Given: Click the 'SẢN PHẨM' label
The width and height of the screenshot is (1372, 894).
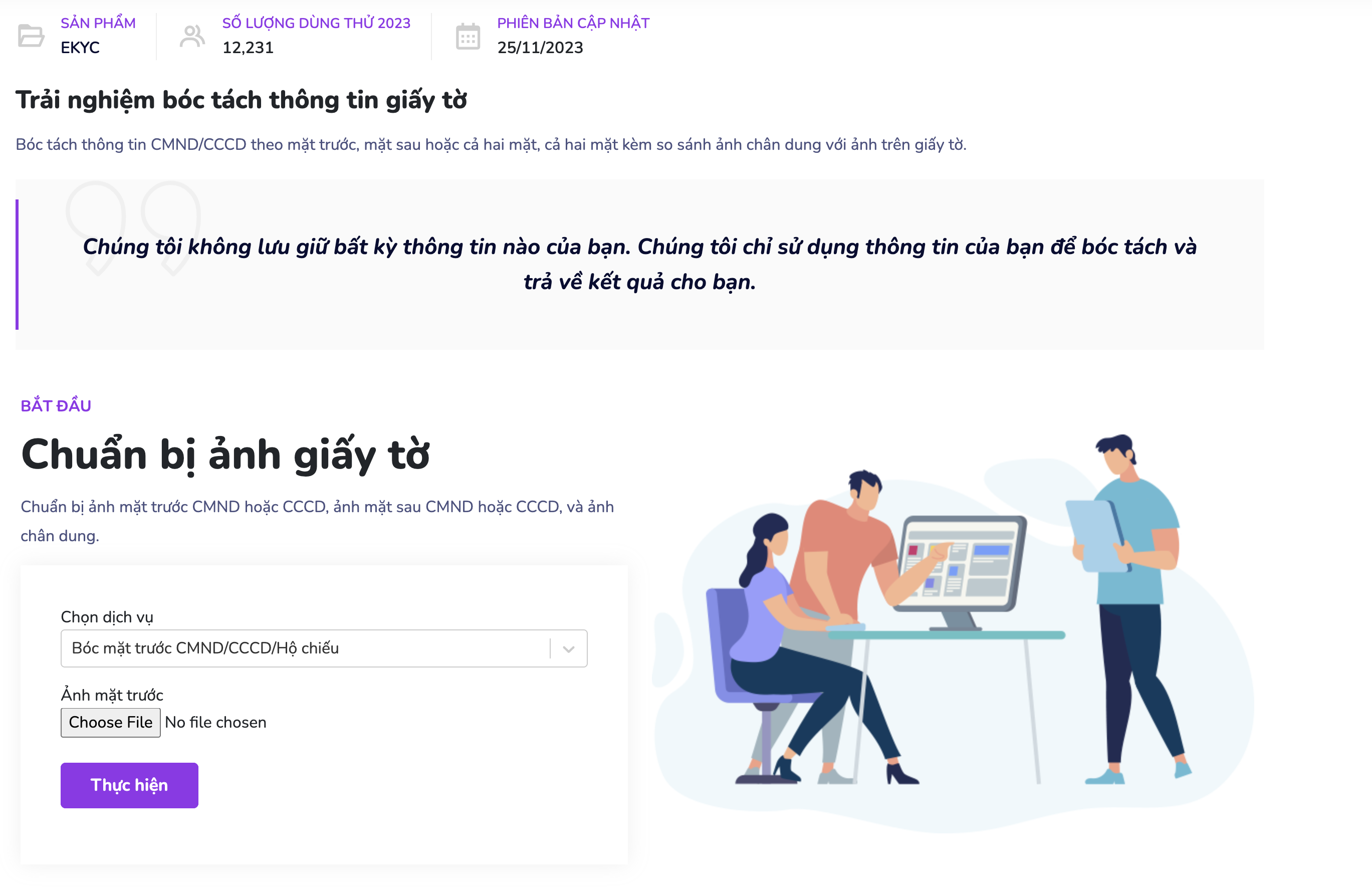Looking at the screenshot, I should click(x=98, y=23).
